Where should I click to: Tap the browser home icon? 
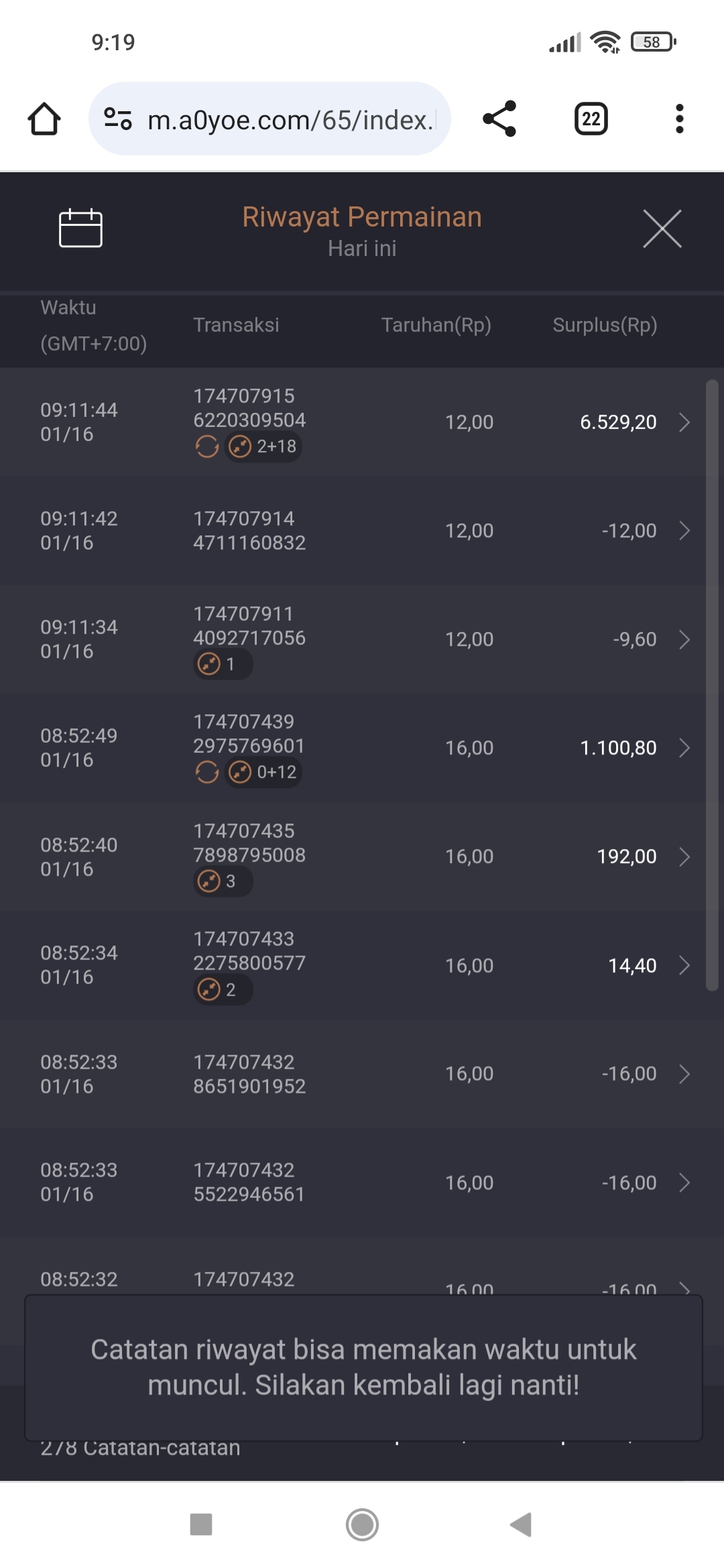click(x=44, y=119)
